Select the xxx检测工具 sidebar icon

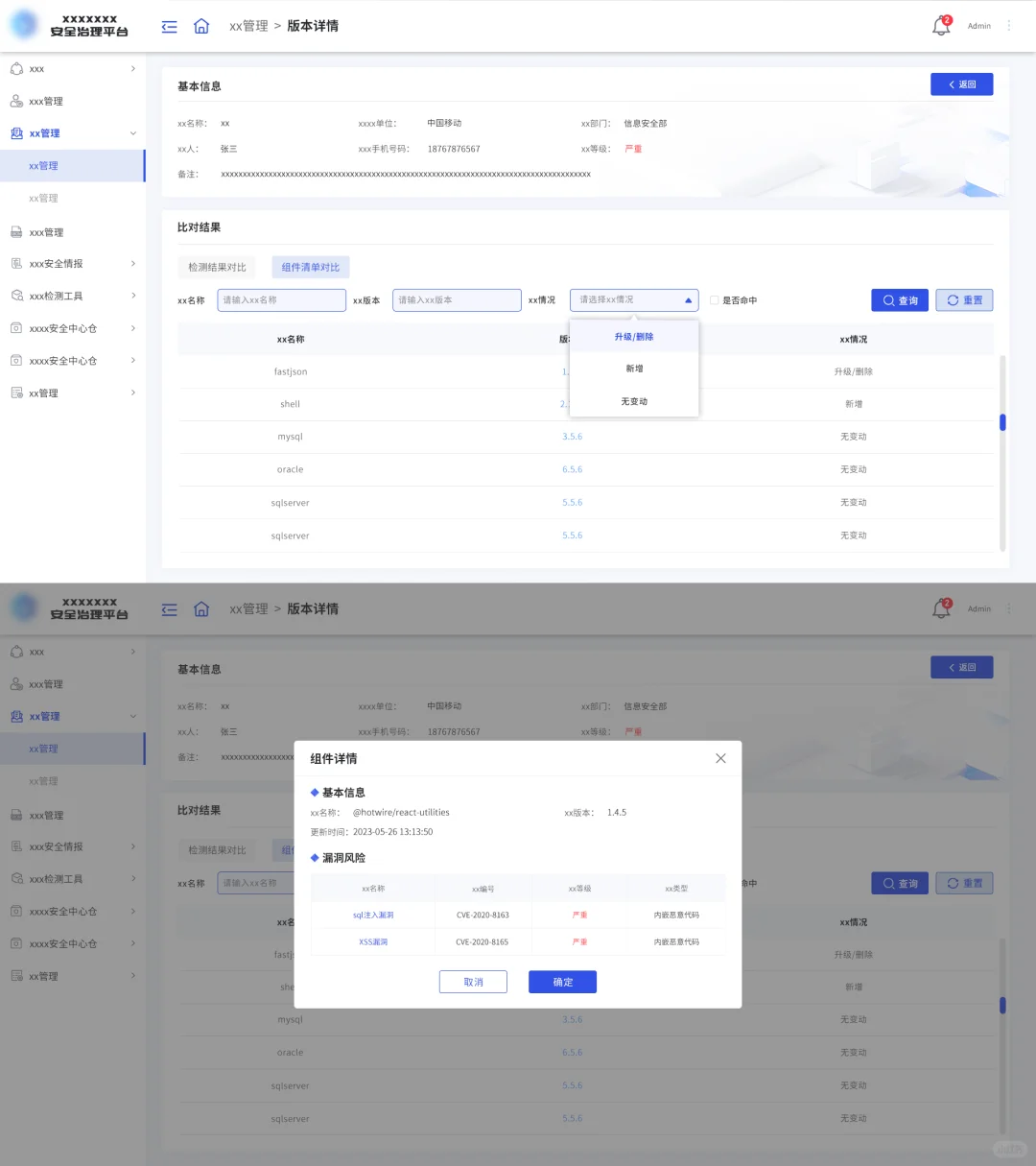(16, 296)
